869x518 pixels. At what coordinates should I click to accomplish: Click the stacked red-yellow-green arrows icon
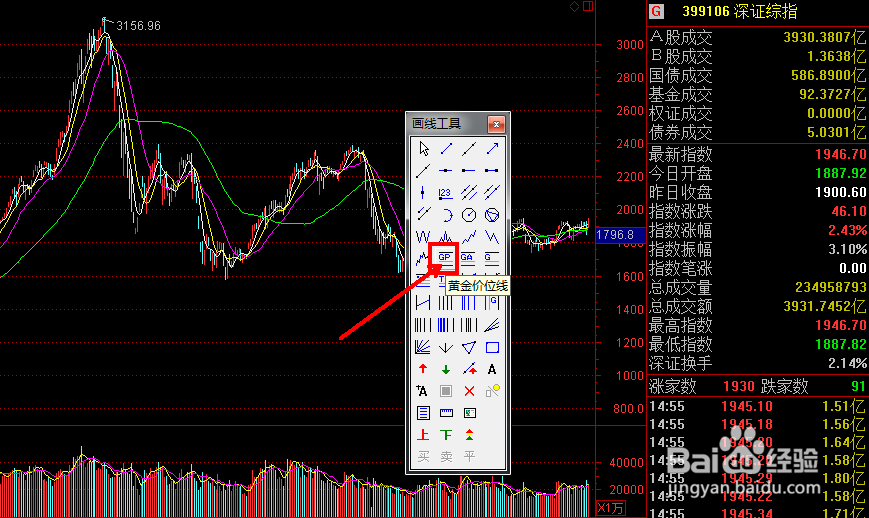point(469,435)
